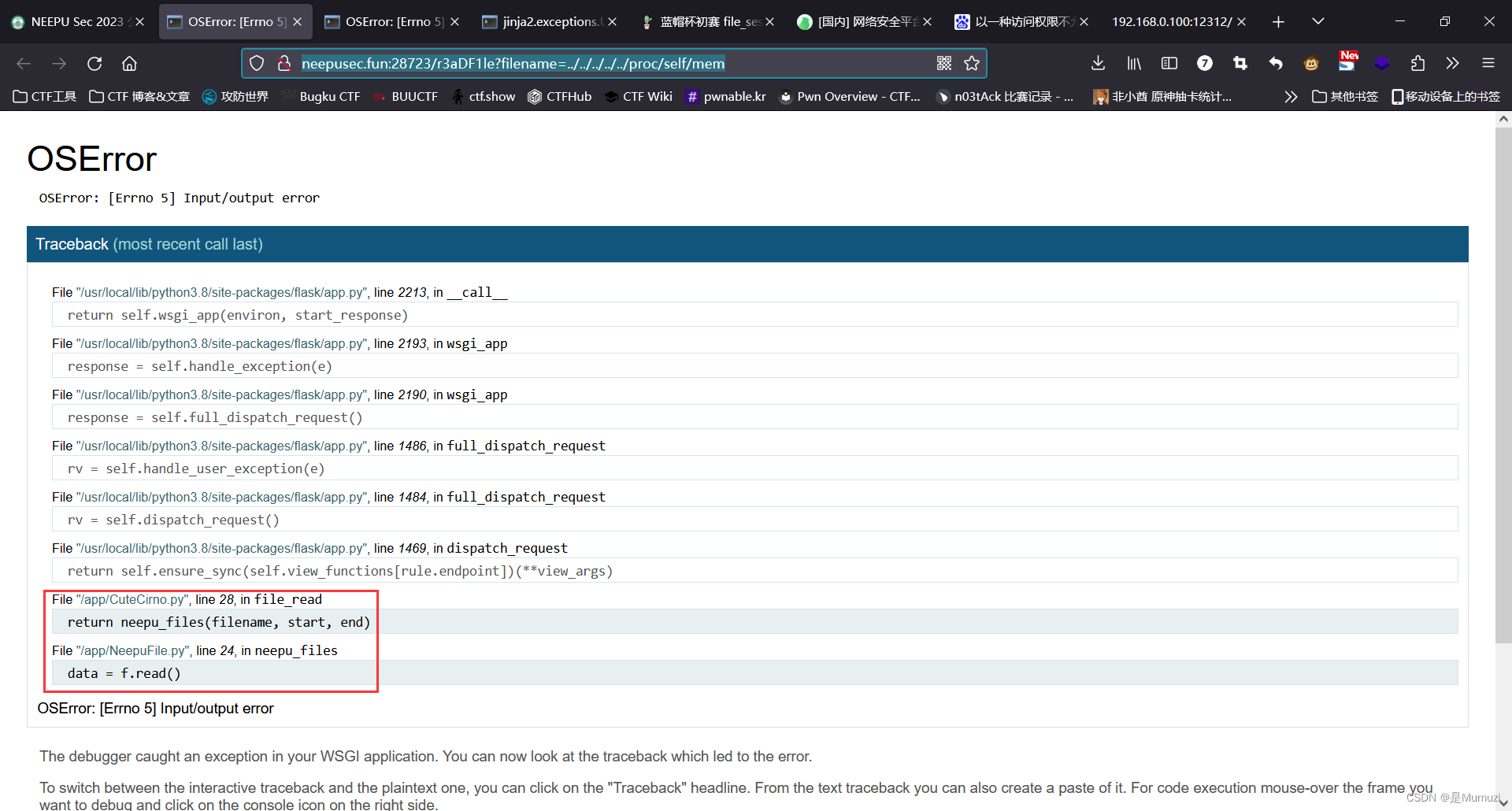Click the puzzle-piece Extensions icon
Viewport: 1512px width, 811px height.
click(1417, 63)
